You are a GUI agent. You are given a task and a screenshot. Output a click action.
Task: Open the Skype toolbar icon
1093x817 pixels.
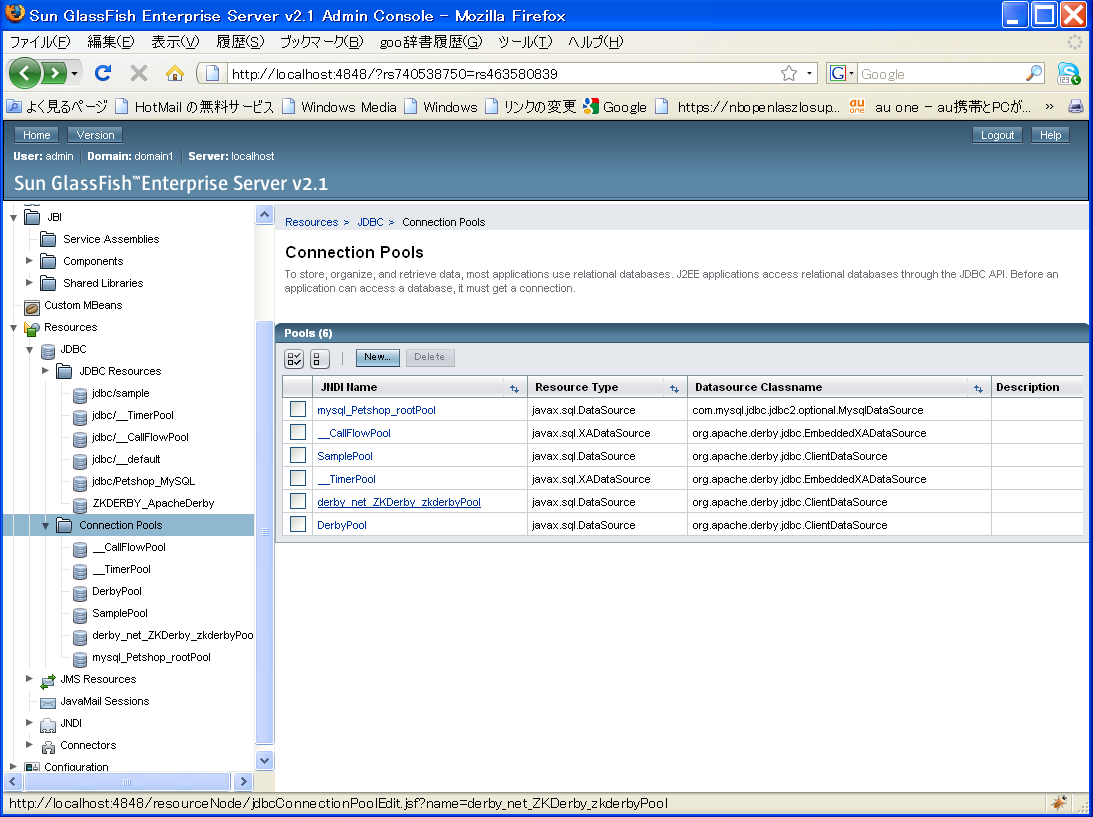[x=1068, y=73]
